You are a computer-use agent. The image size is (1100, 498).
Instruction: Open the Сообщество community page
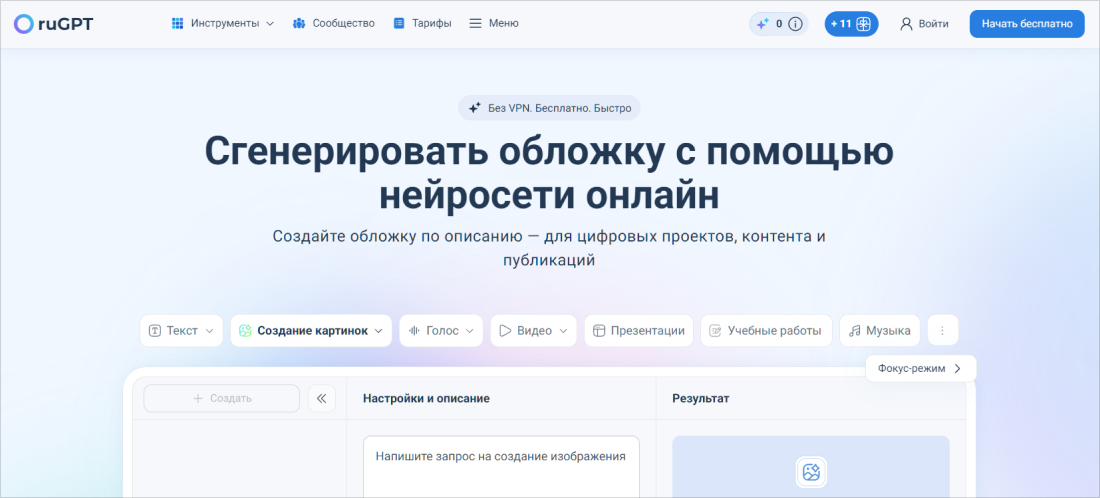tap(333, 23)
